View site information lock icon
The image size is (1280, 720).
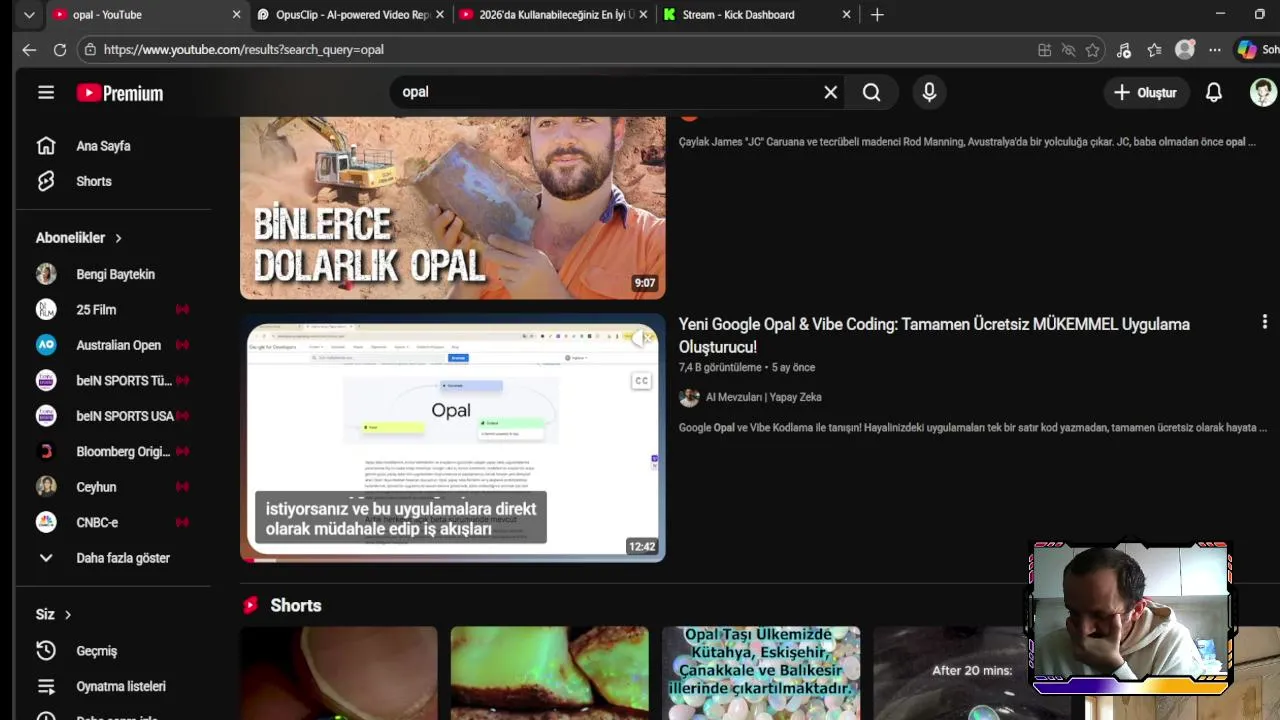coord(90,49)
